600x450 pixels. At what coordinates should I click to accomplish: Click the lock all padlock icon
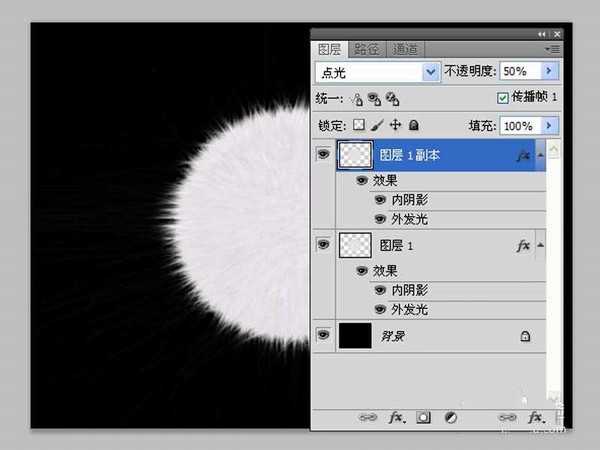point(413,125)
